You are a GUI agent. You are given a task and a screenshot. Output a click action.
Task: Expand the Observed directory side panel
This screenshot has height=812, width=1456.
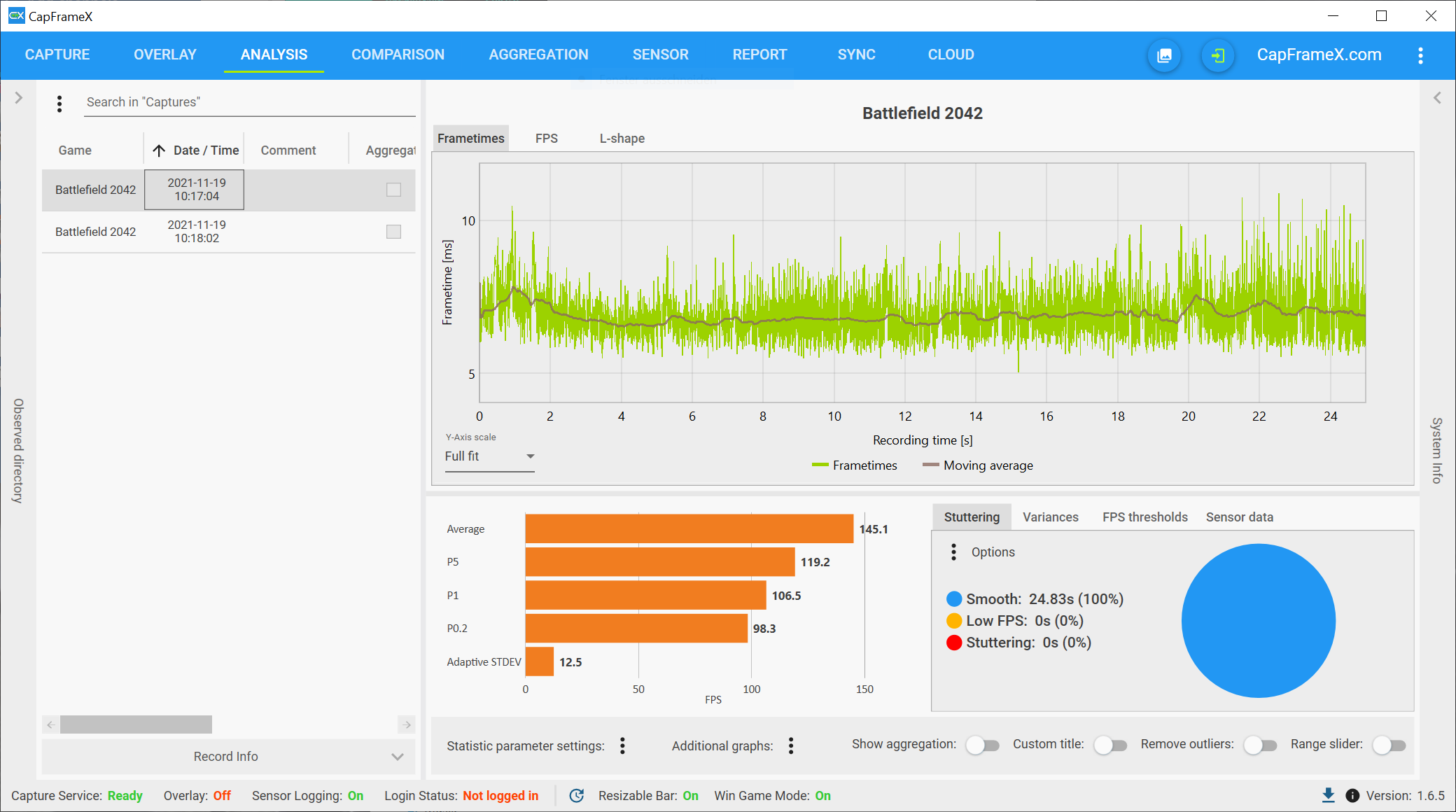[x=19, y=98]
